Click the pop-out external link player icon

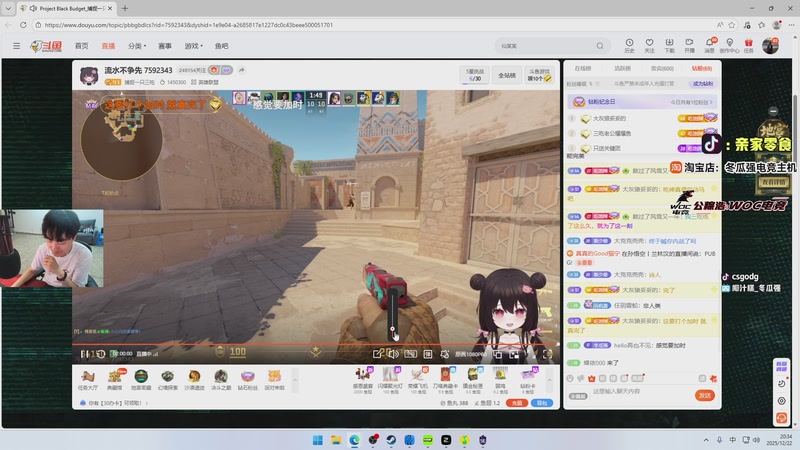coord(378,353)
